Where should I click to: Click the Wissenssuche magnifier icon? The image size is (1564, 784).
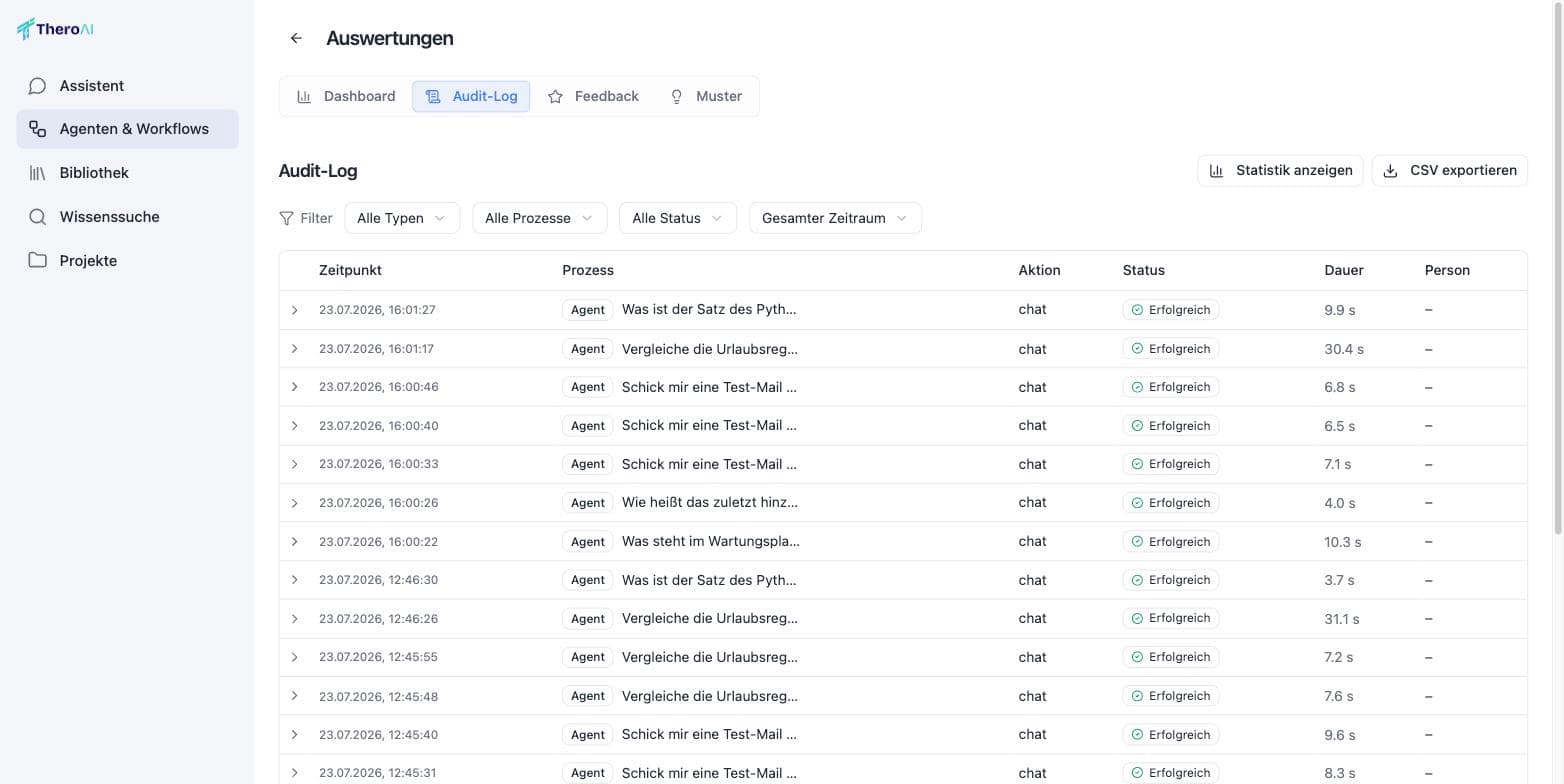tap(37, 217)
